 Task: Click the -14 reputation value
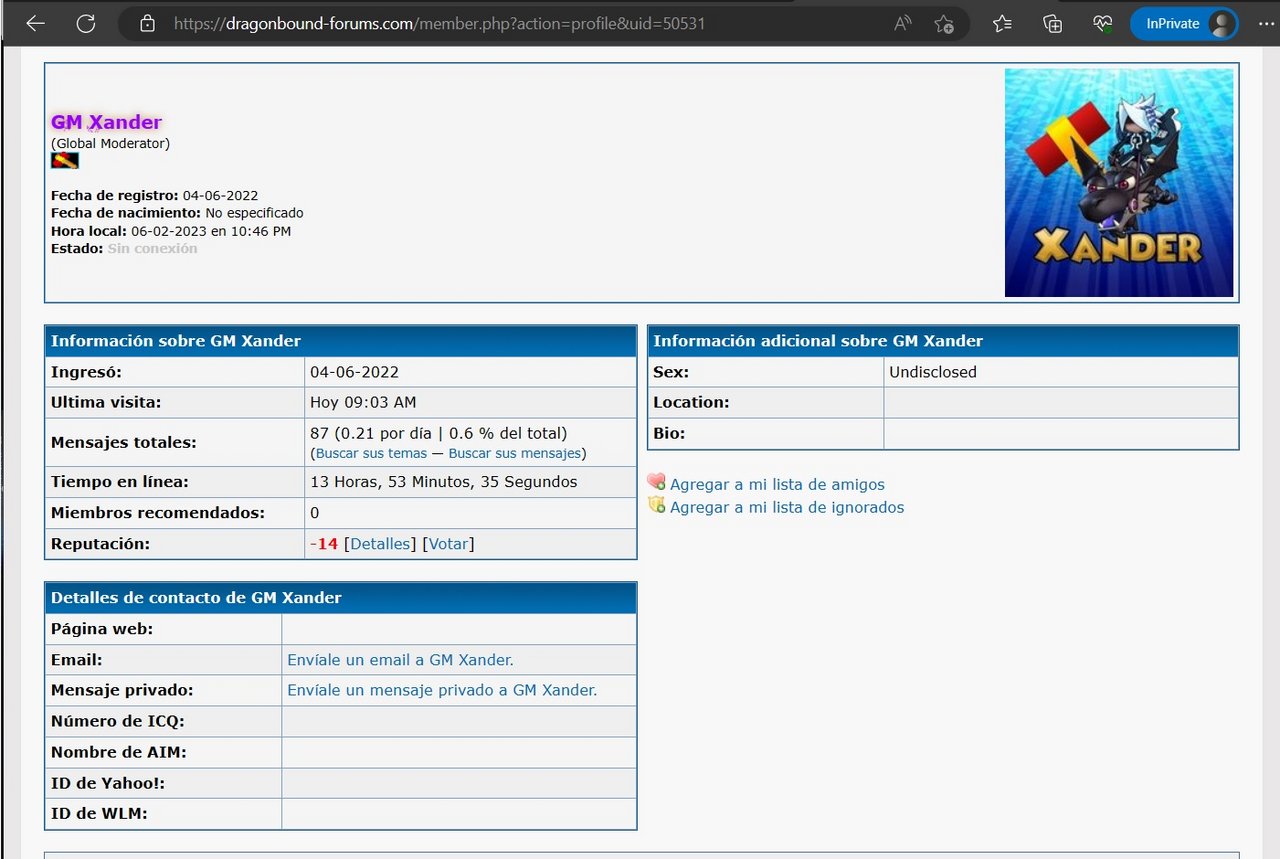point(324,544)
